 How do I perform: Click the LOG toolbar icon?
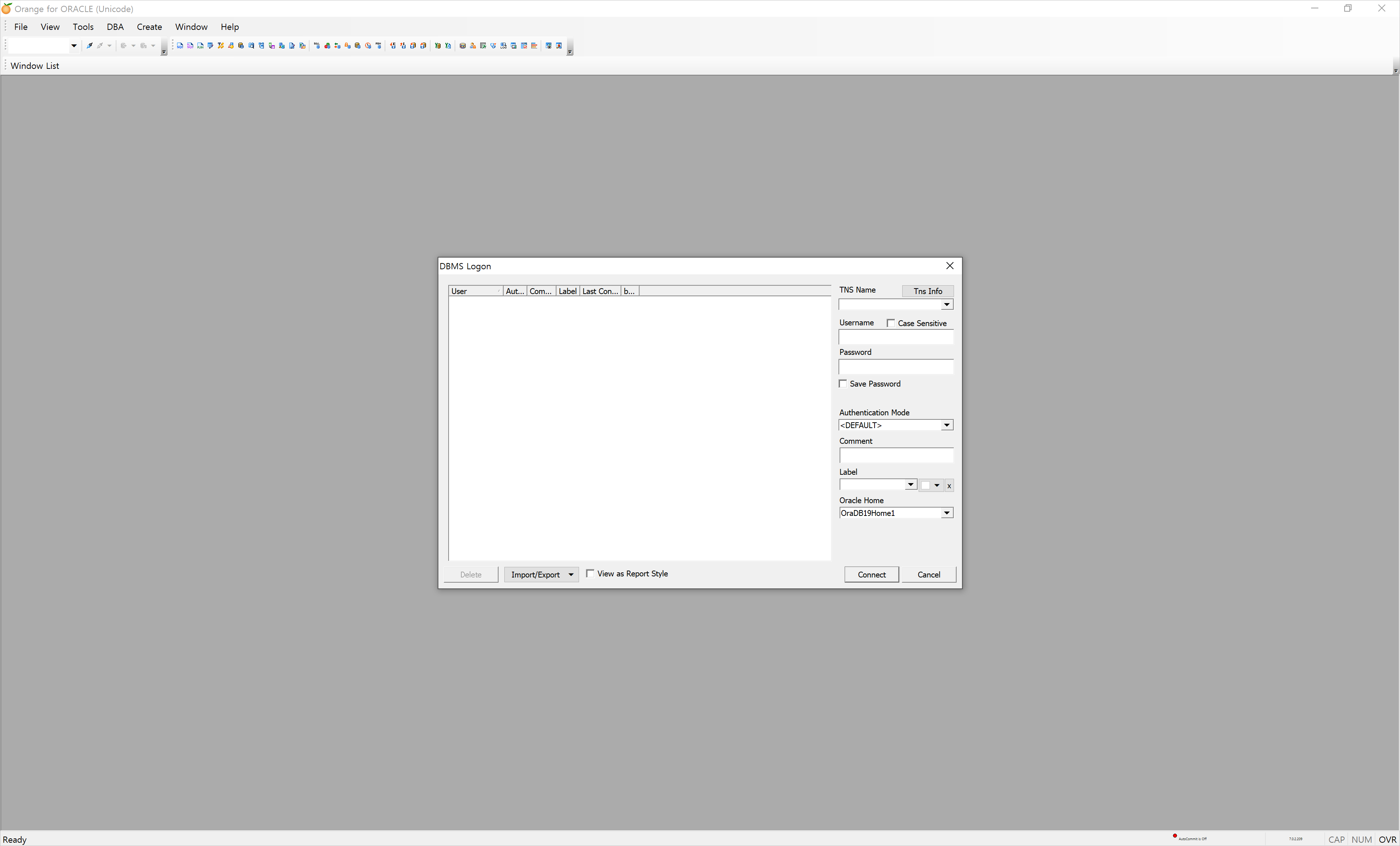(x=503, y=46)
